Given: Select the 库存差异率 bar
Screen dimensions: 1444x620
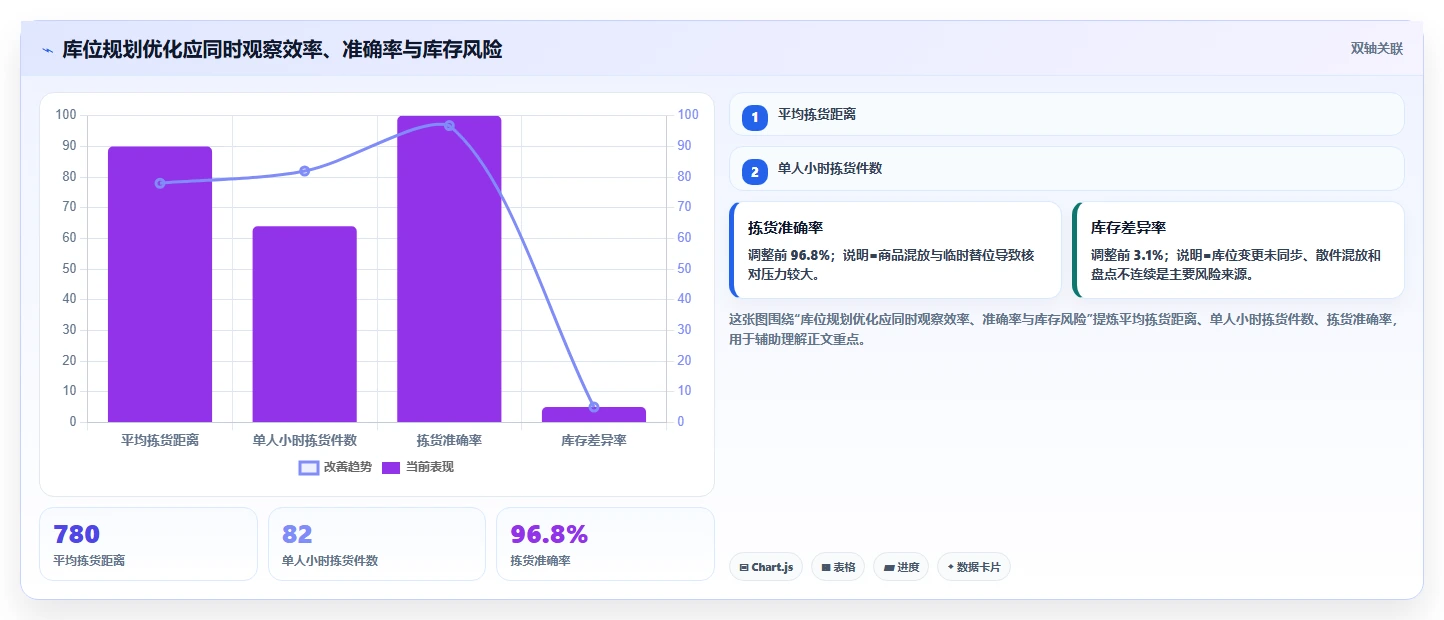Looking at the screenshot, I should pyautogui.click(x=594, y=414).
